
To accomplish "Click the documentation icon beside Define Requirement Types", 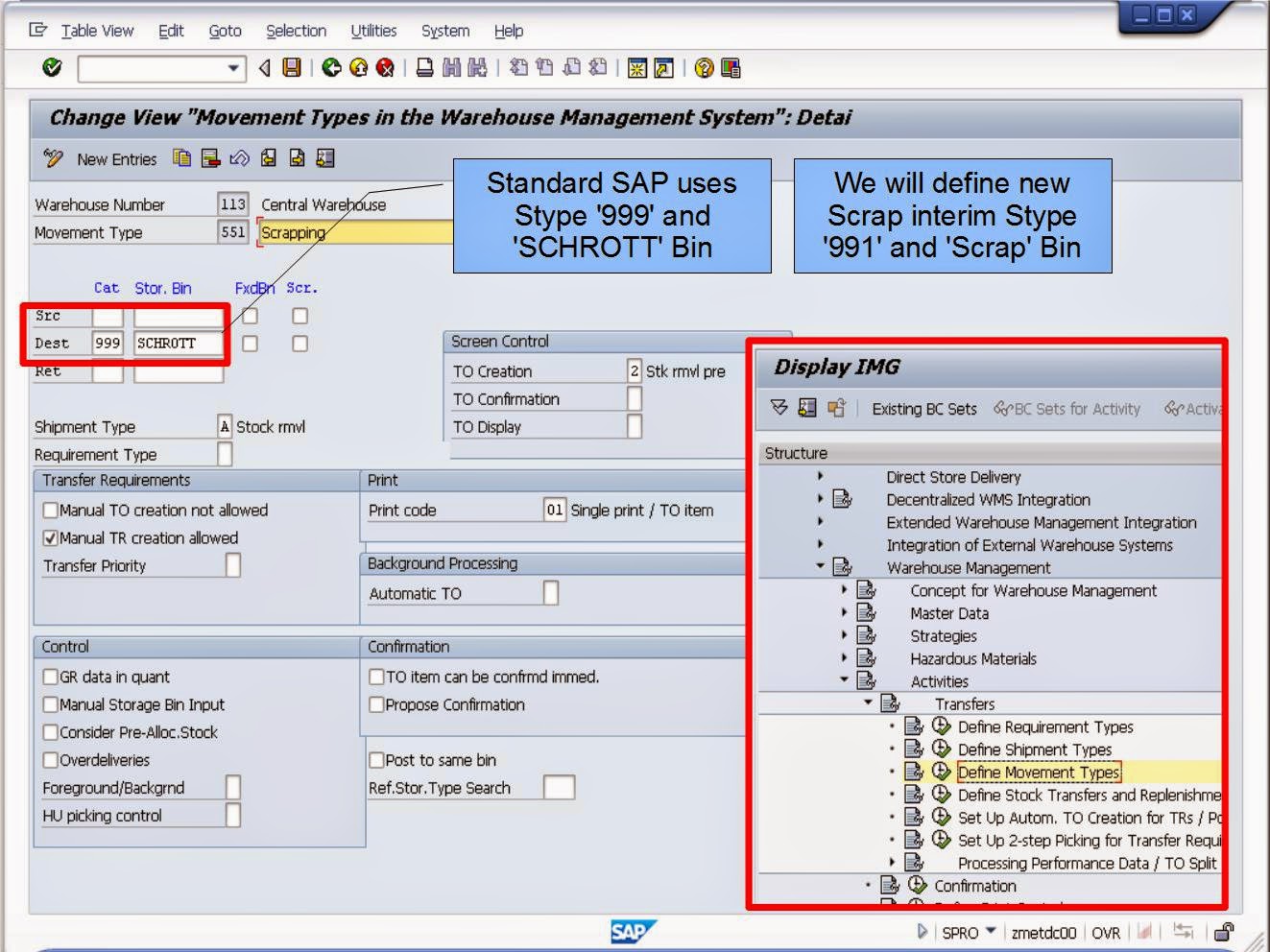I will click(914, 726).
